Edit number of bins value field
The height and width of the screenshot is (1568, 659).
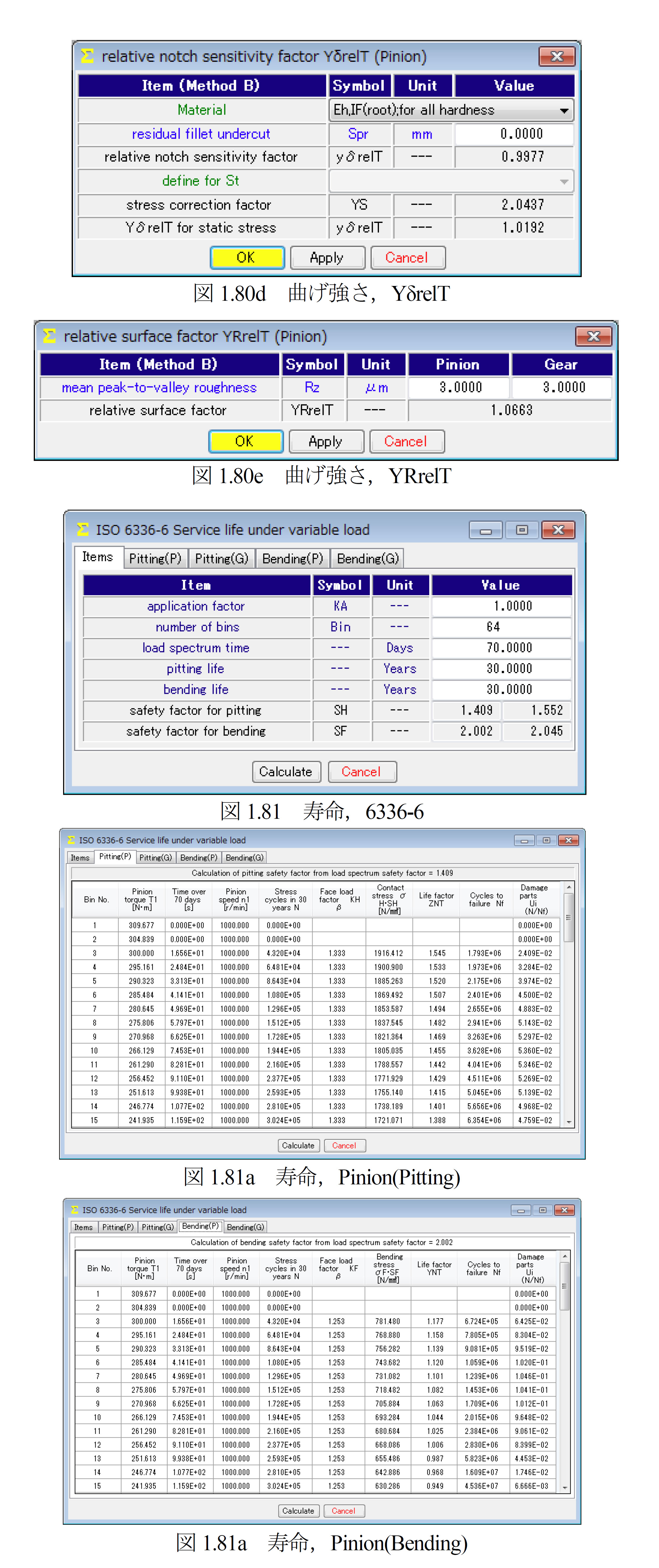tap(502, 627)
